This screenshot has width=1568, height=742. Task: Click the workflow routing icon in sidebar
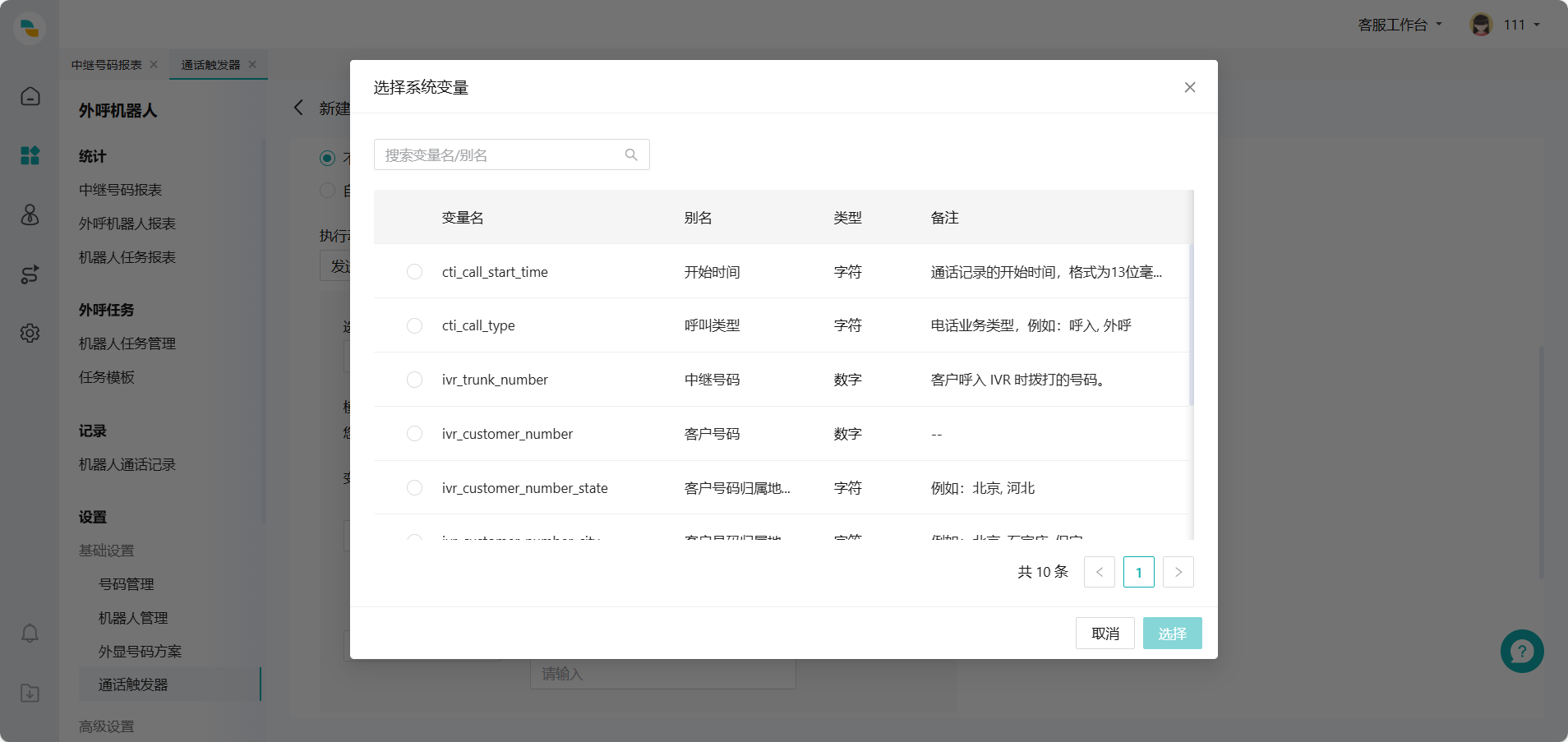(30, 274)
